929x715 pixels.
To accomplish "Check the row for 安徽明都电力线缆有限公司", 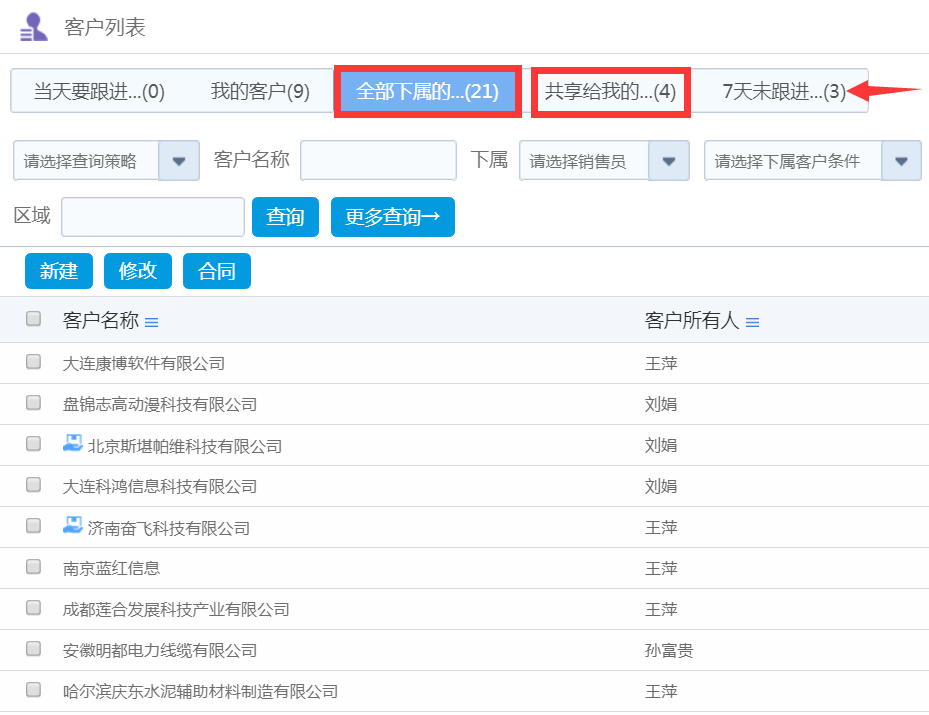I will pos(33,650).
